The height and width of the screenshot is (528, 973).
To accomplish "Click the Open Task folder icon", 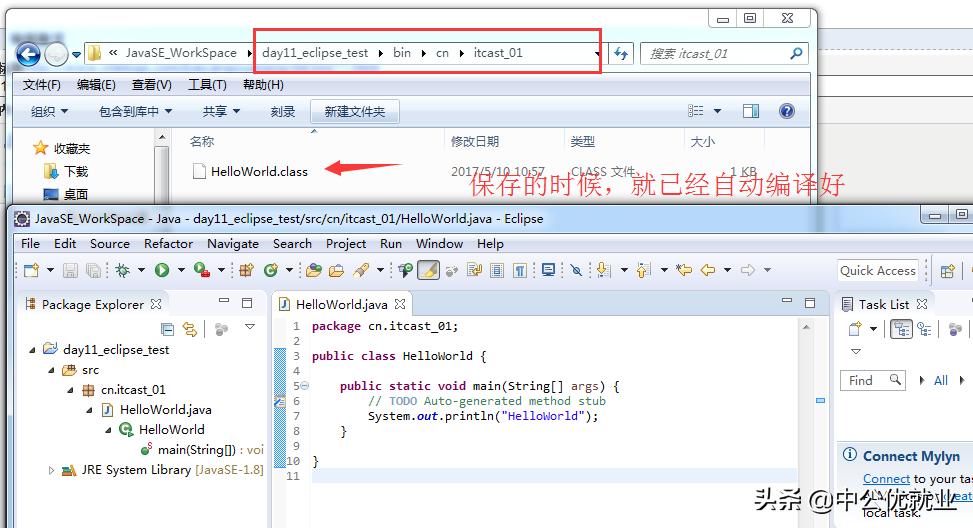I will pyautogui.click(x=336, y=270).
